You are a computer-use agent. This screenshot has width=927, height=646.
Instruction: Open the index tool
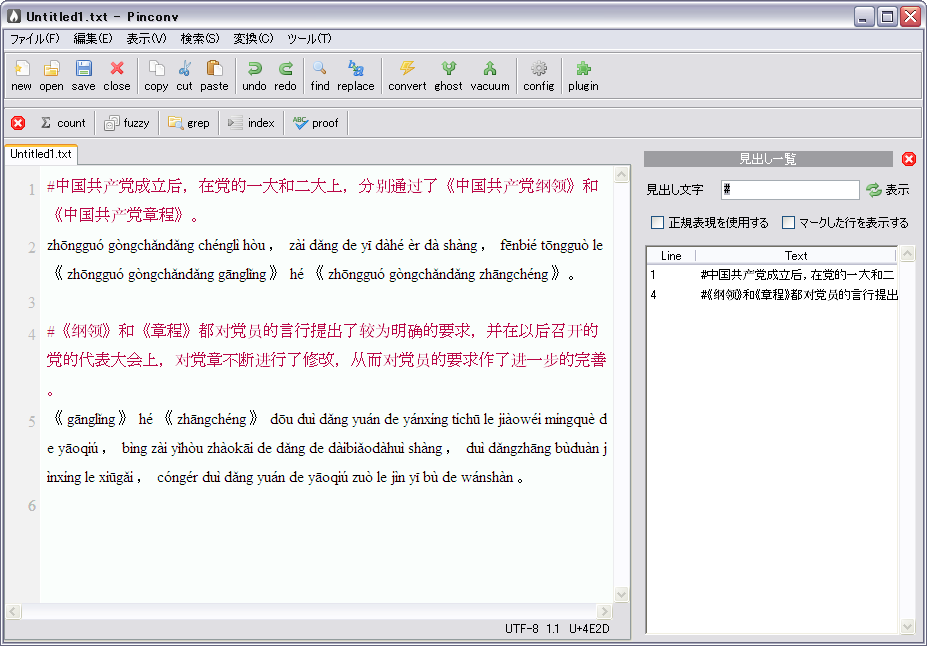(x=251, y=123)
